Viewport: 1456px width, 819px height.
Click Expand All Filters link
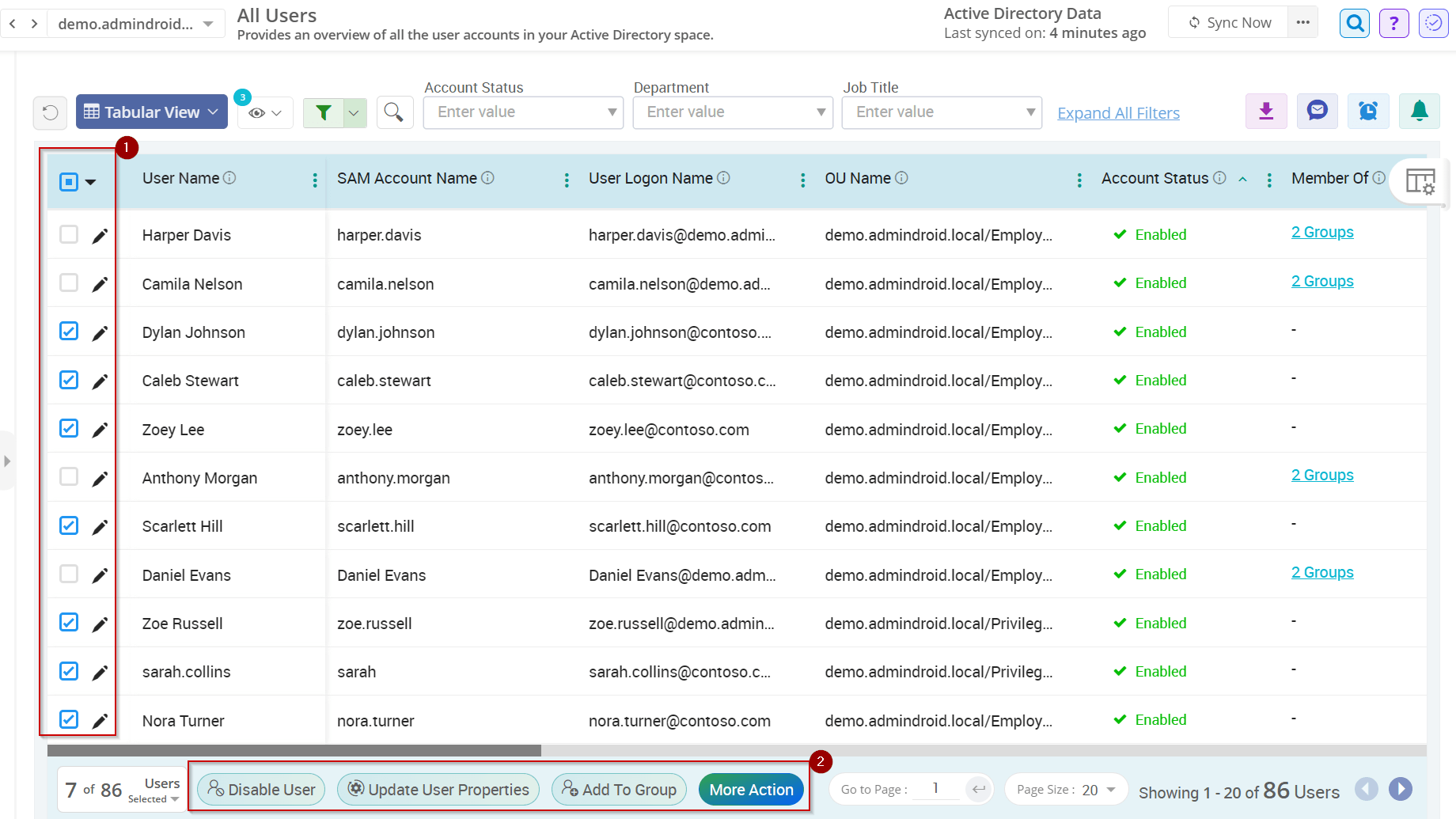tap(1118, 113)
